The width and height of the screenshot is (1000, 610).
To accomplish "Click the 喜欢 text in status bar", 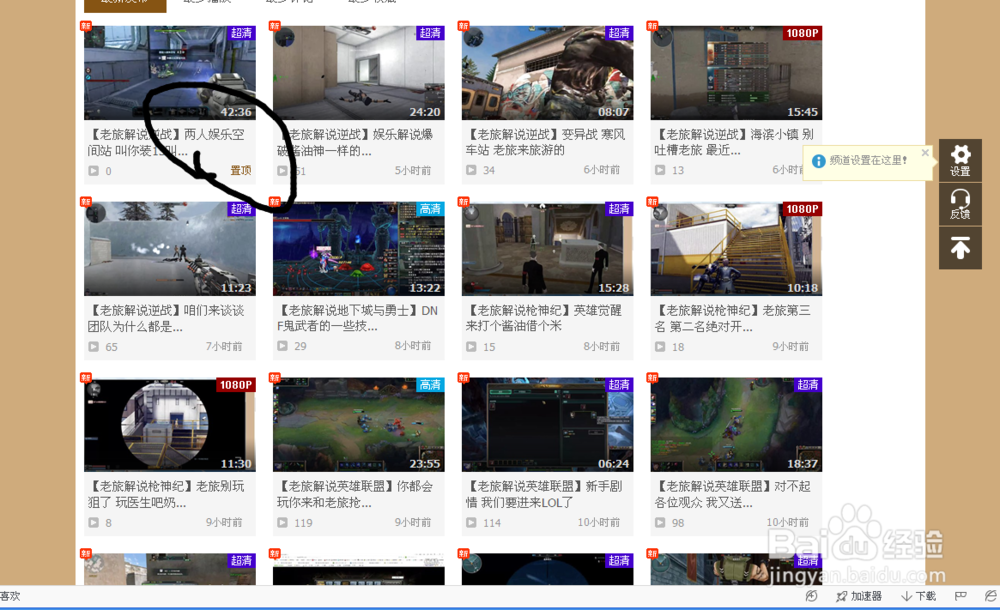I will (x=10, y=596).
